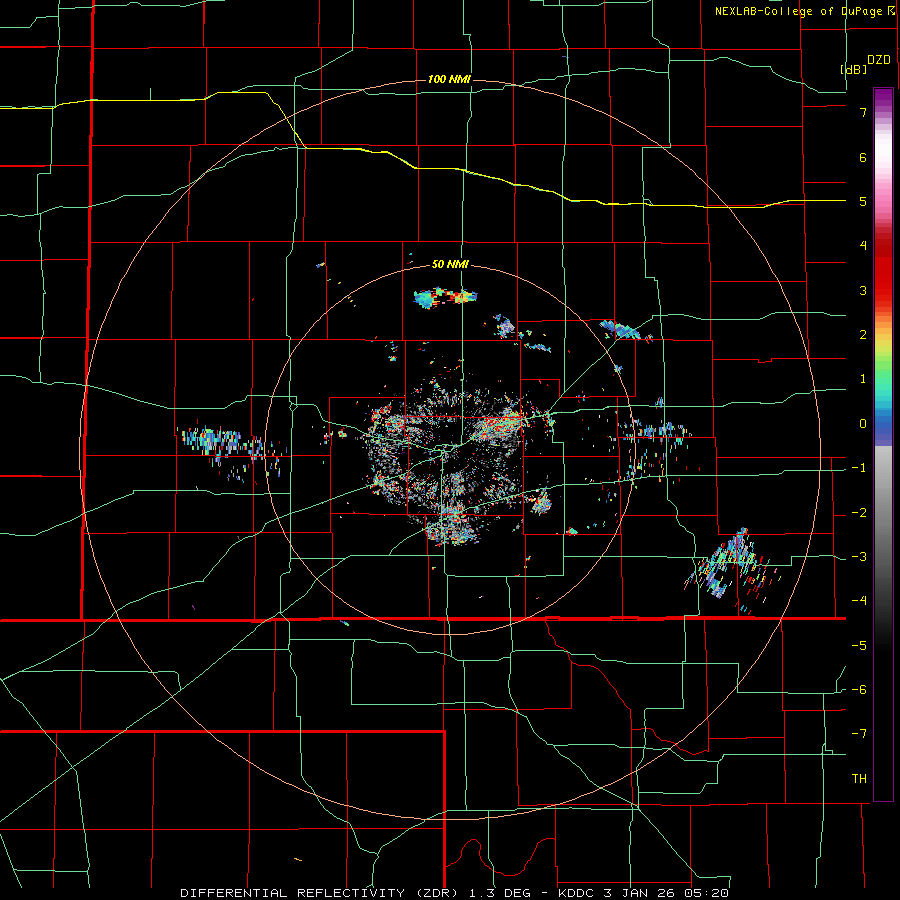The image size is (900, 900).
Task: Click the [dB] unit label
Action: tap(854, 69)
